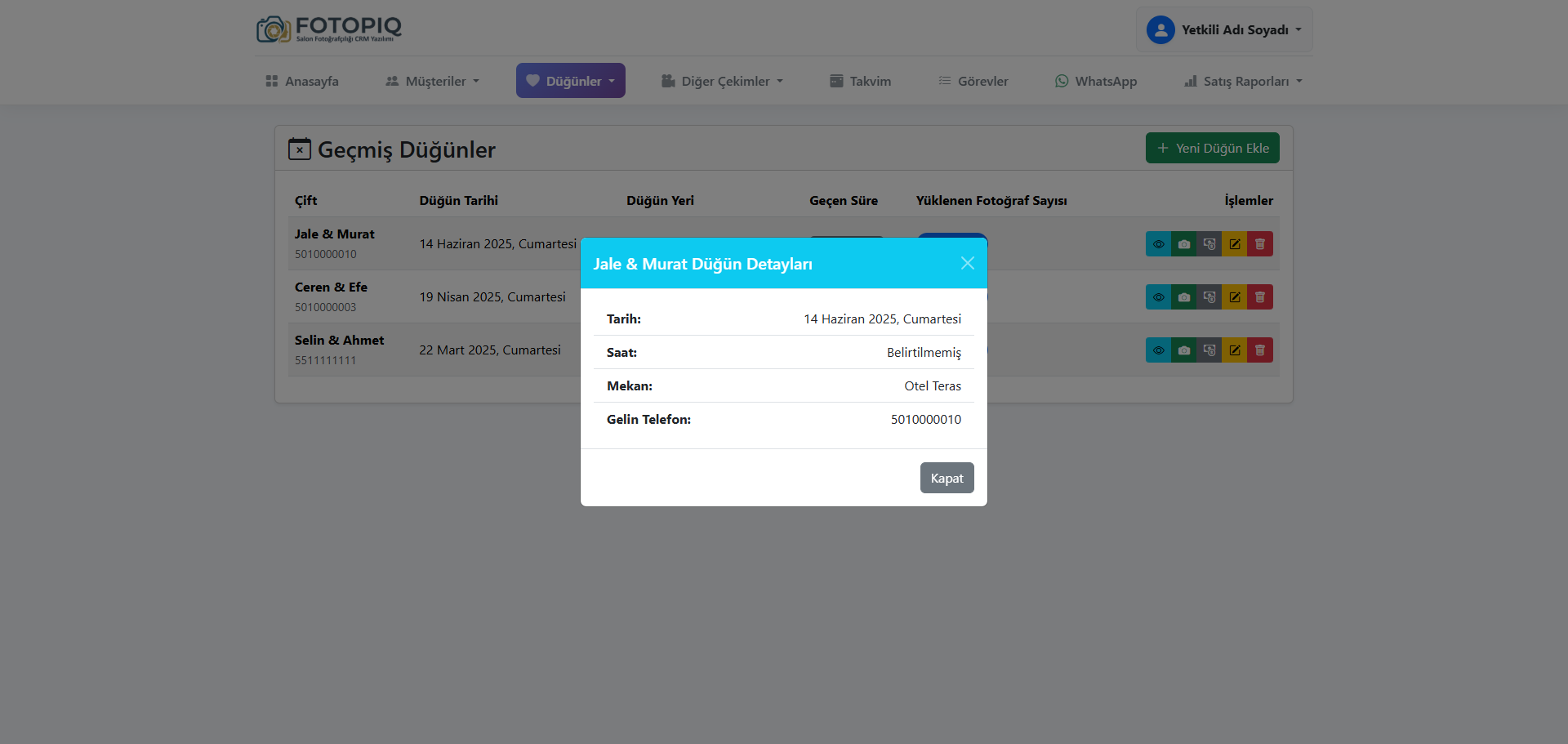Close the wedding details dialog with X
The image size is (1568, 744).
[967, 263]
